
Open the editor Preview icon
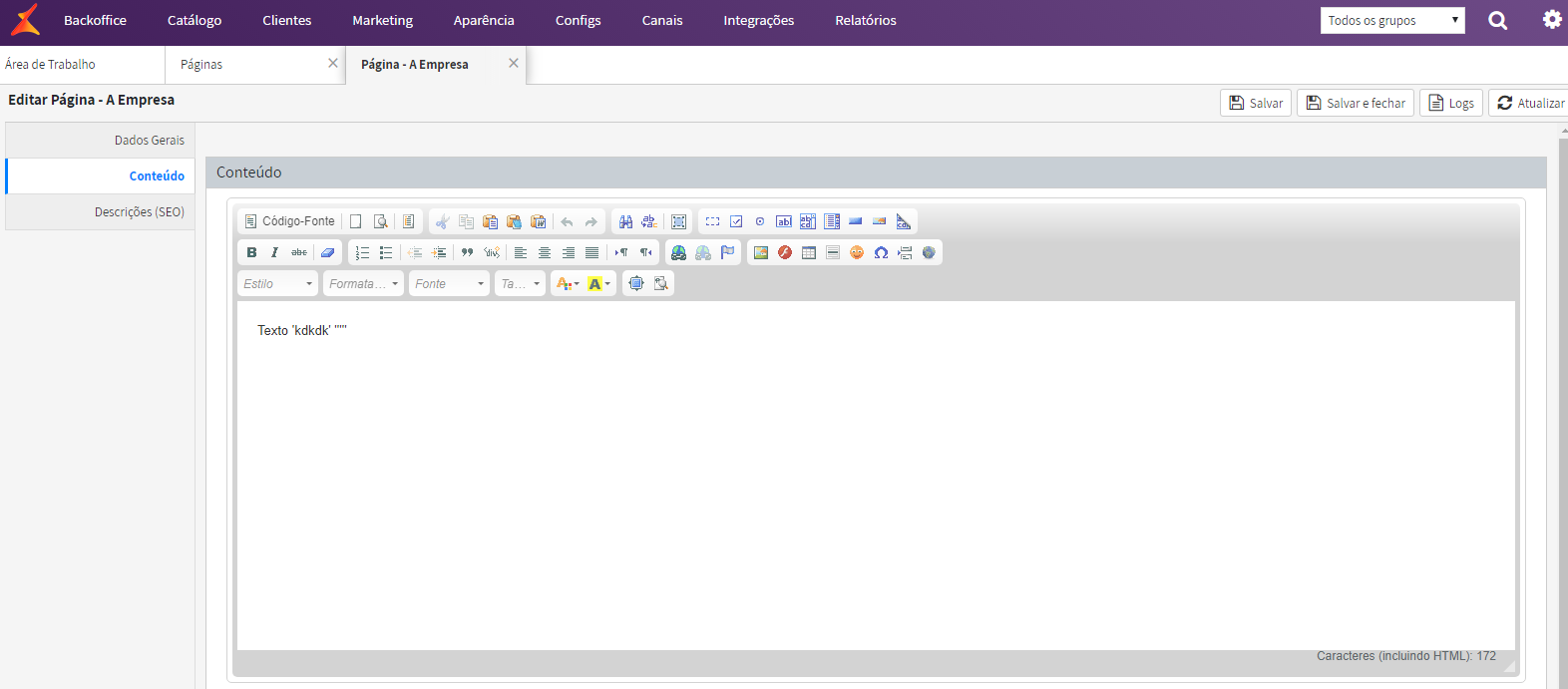tap(380, 221)
